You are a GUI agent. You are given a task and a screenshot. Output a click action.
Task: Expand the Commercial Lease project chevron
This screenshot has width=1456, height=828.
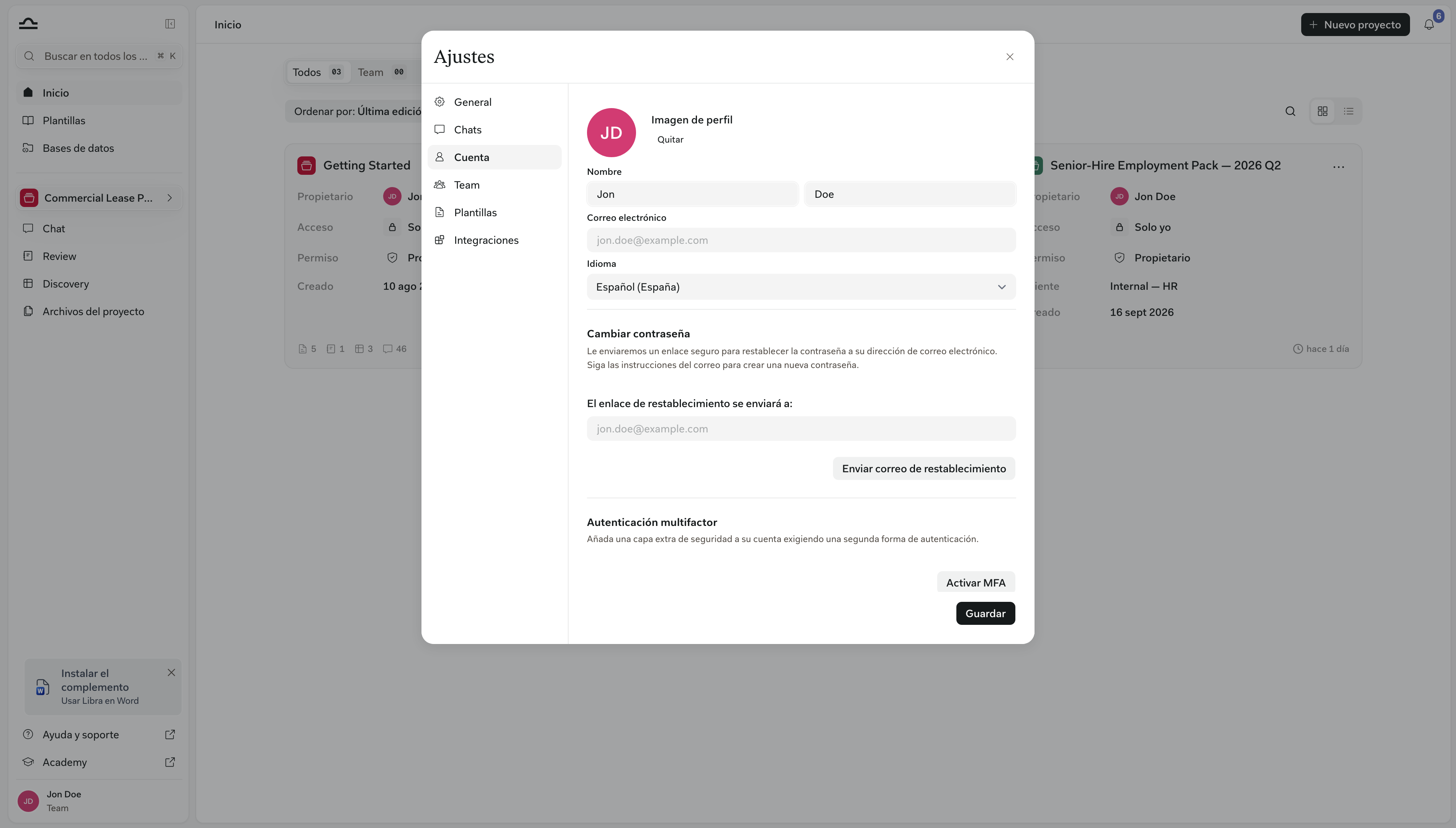(169, 198)
